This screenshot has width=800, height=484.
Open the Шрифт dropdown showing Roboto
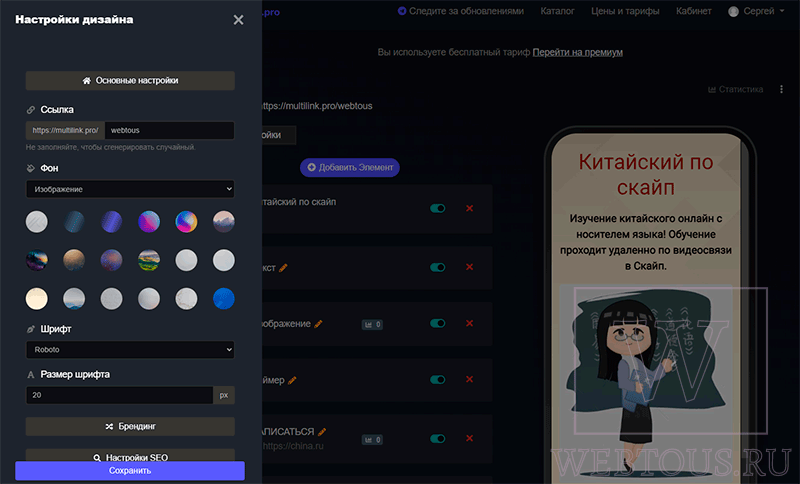130,350
